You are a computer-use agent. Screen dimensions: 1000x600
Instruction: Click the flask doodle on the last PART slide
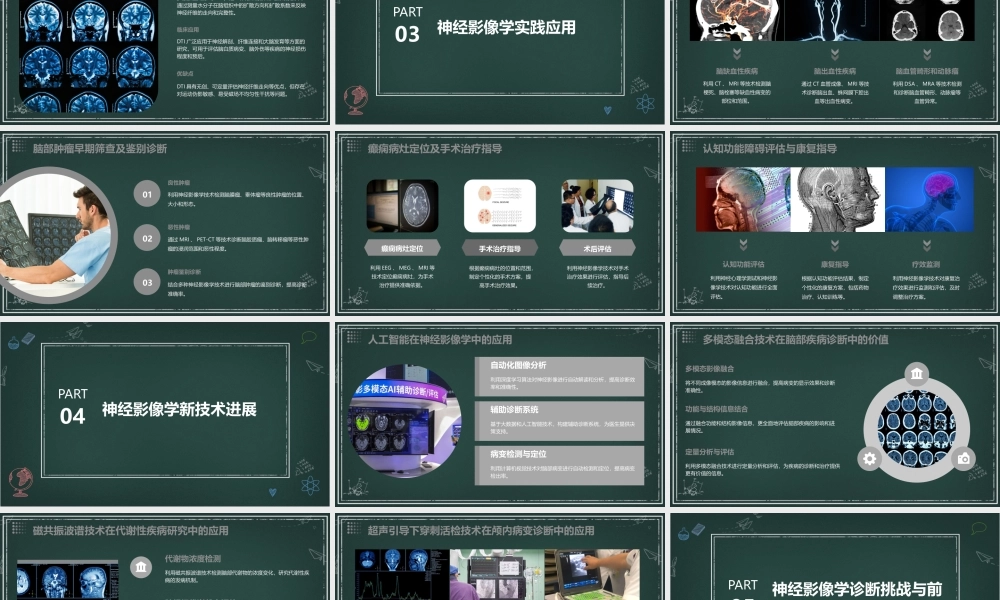tap(684, 533)
